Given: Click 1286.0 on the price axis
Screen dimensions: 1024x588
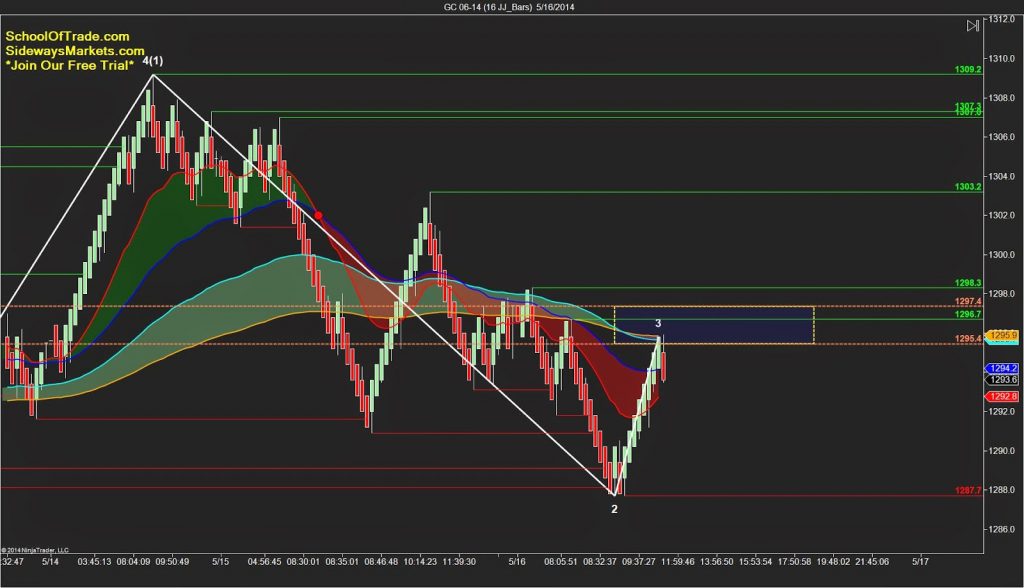Looking at the screenshot, I should [x=1002, y=529].
